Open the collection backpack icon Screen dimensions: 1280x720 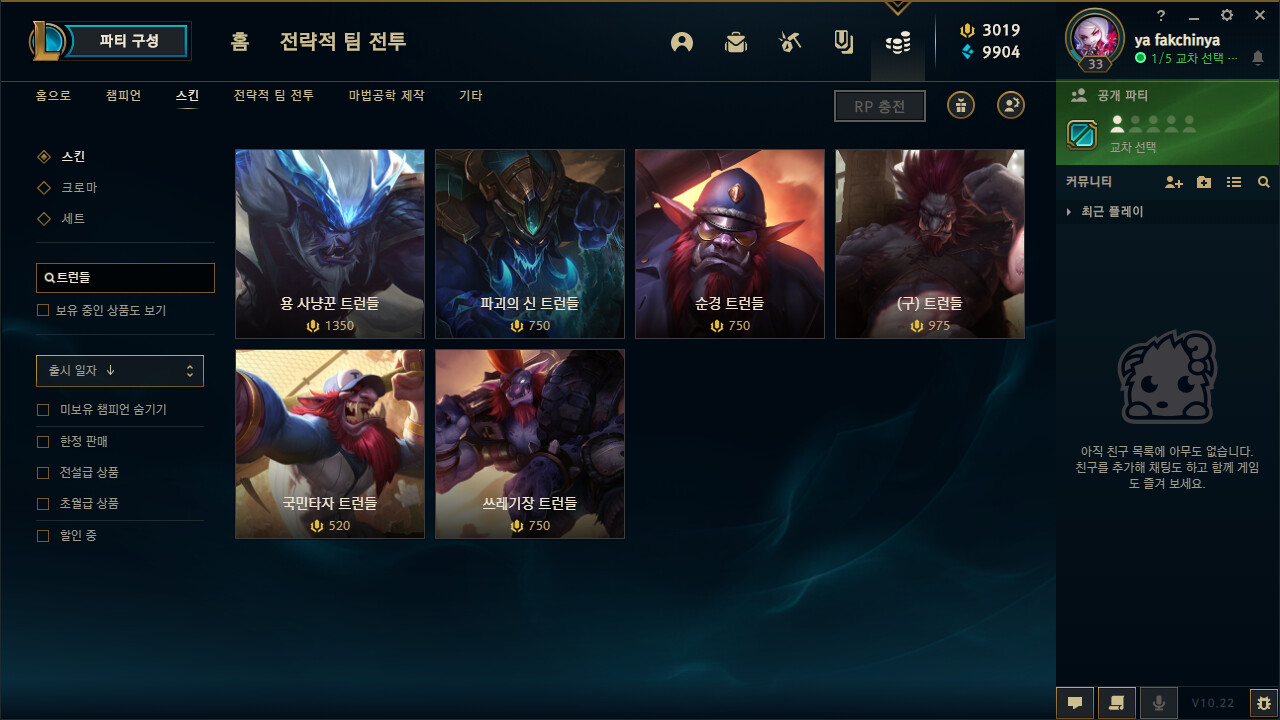[x=736, y=42]
